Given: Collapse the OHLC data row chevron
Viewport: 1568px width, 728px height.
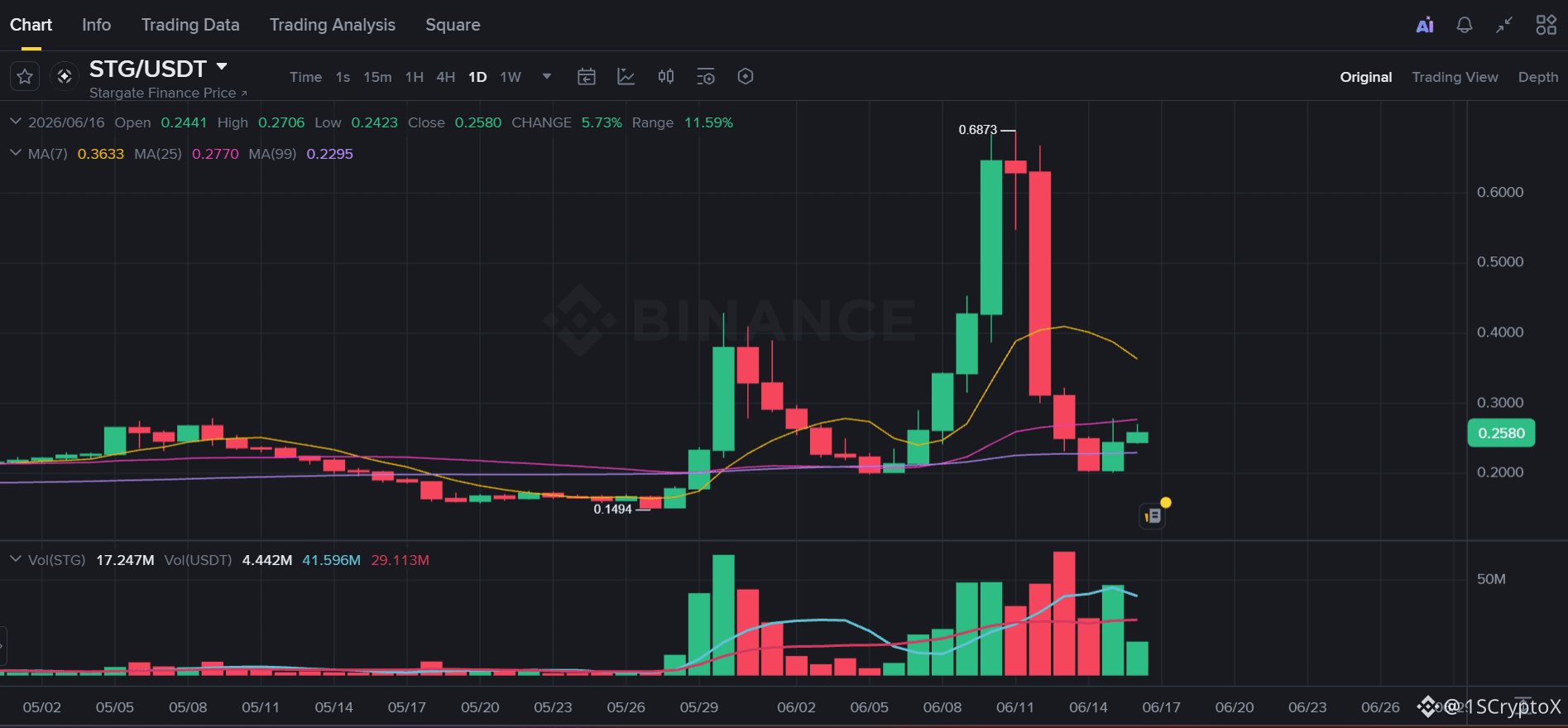Looking at the screenshot, I should (x=15, y=122).
